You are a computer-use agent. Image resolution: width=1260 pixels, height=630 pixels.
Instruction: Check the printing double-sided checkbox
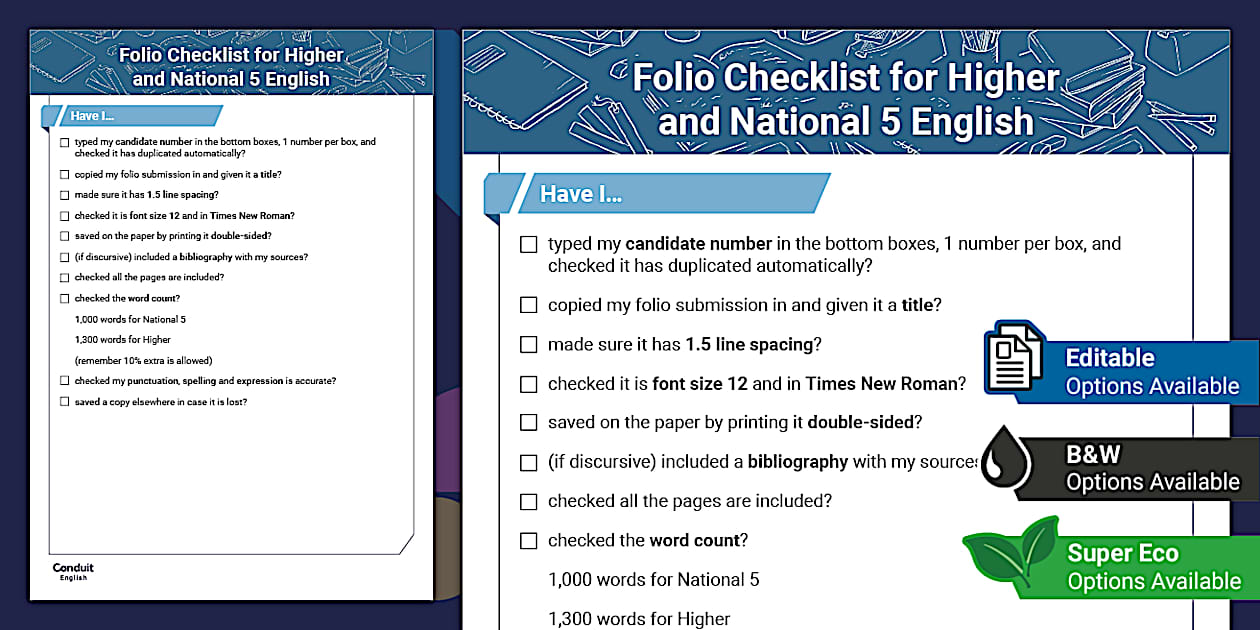[x=529, y=423]
